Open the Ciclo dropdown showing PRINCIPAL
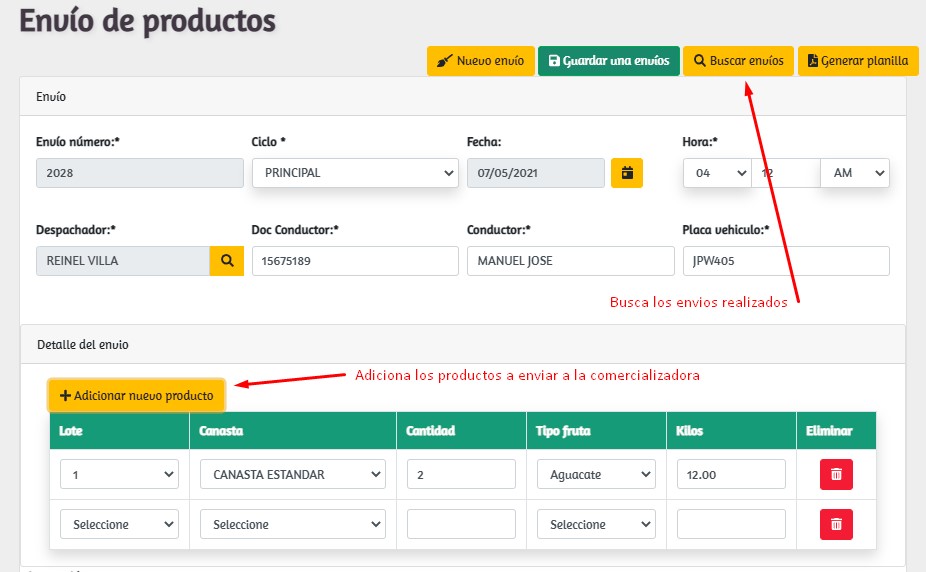 pyautogui.click(x=355, y=173)
